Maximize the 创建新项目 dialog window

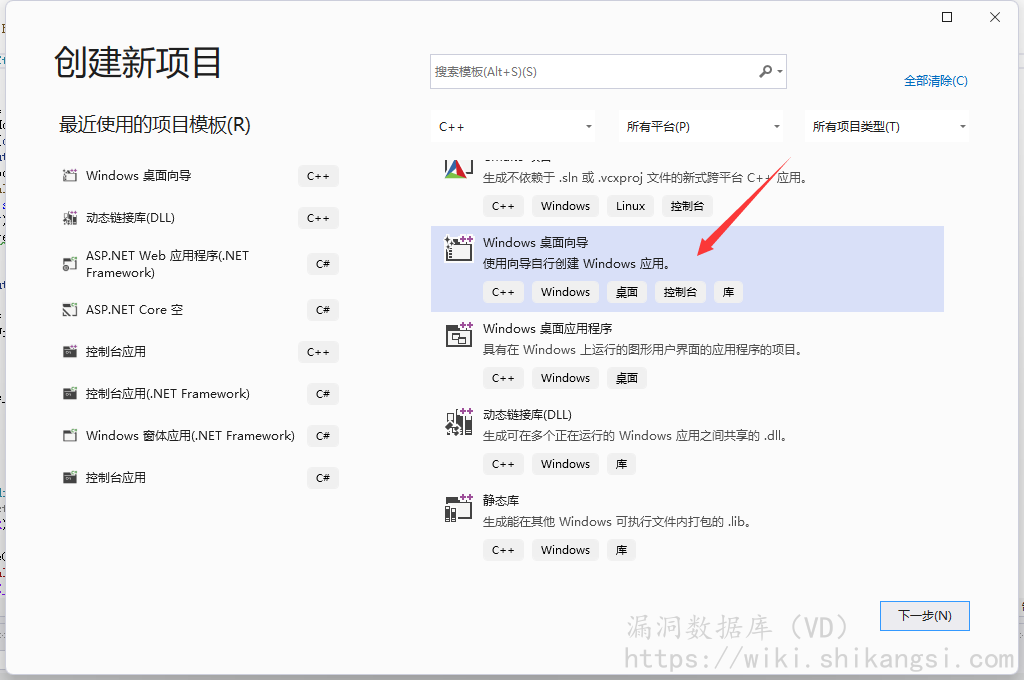(947, 17)
